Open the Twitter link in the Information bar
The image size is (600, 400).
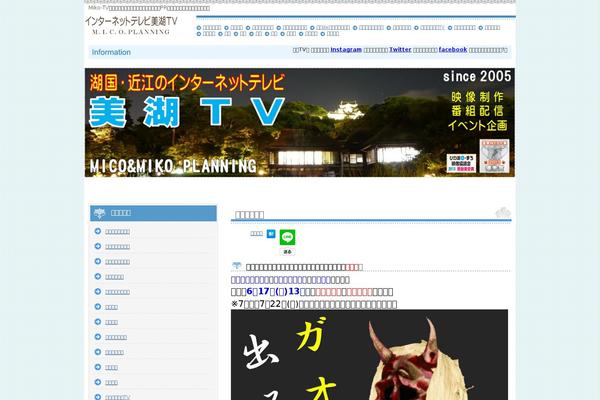(x=400, y=50)
